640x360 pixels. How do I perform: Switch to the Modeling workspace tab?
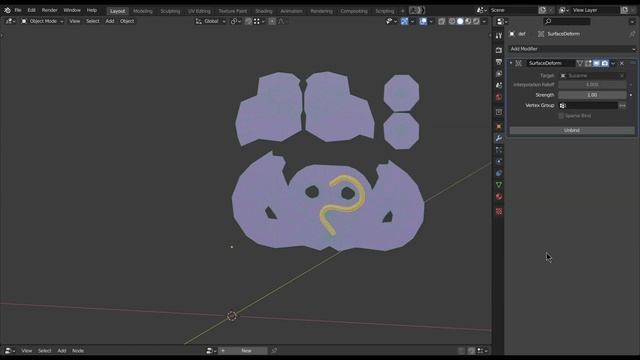tap(143, 11)
